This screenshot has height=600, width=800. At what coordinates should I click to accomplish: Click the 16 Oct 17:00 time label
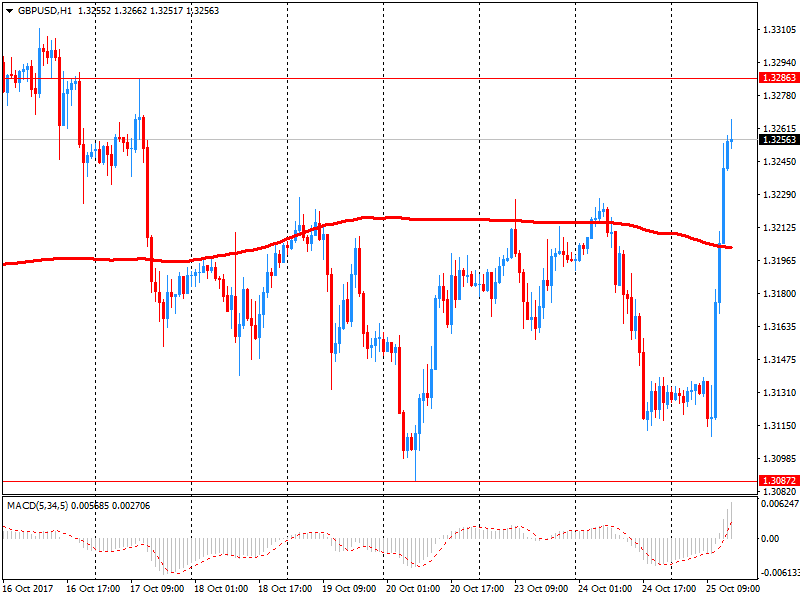[x=93, y=589]
